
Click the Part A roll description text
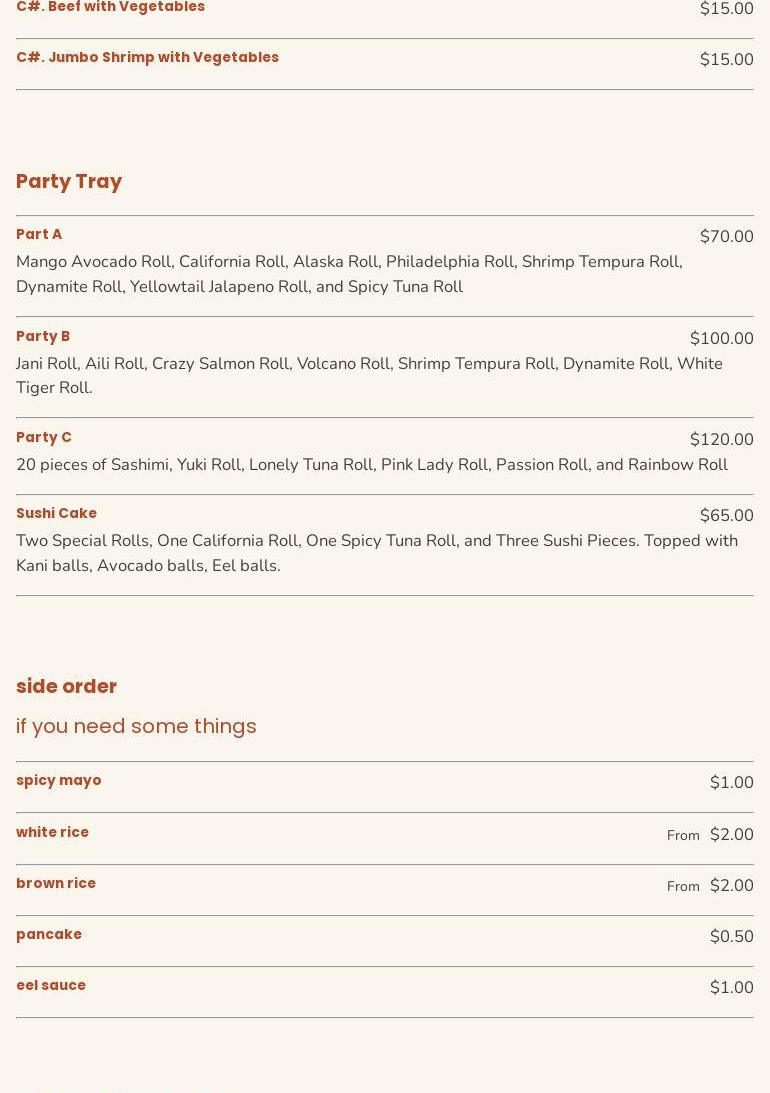(349, 274)
